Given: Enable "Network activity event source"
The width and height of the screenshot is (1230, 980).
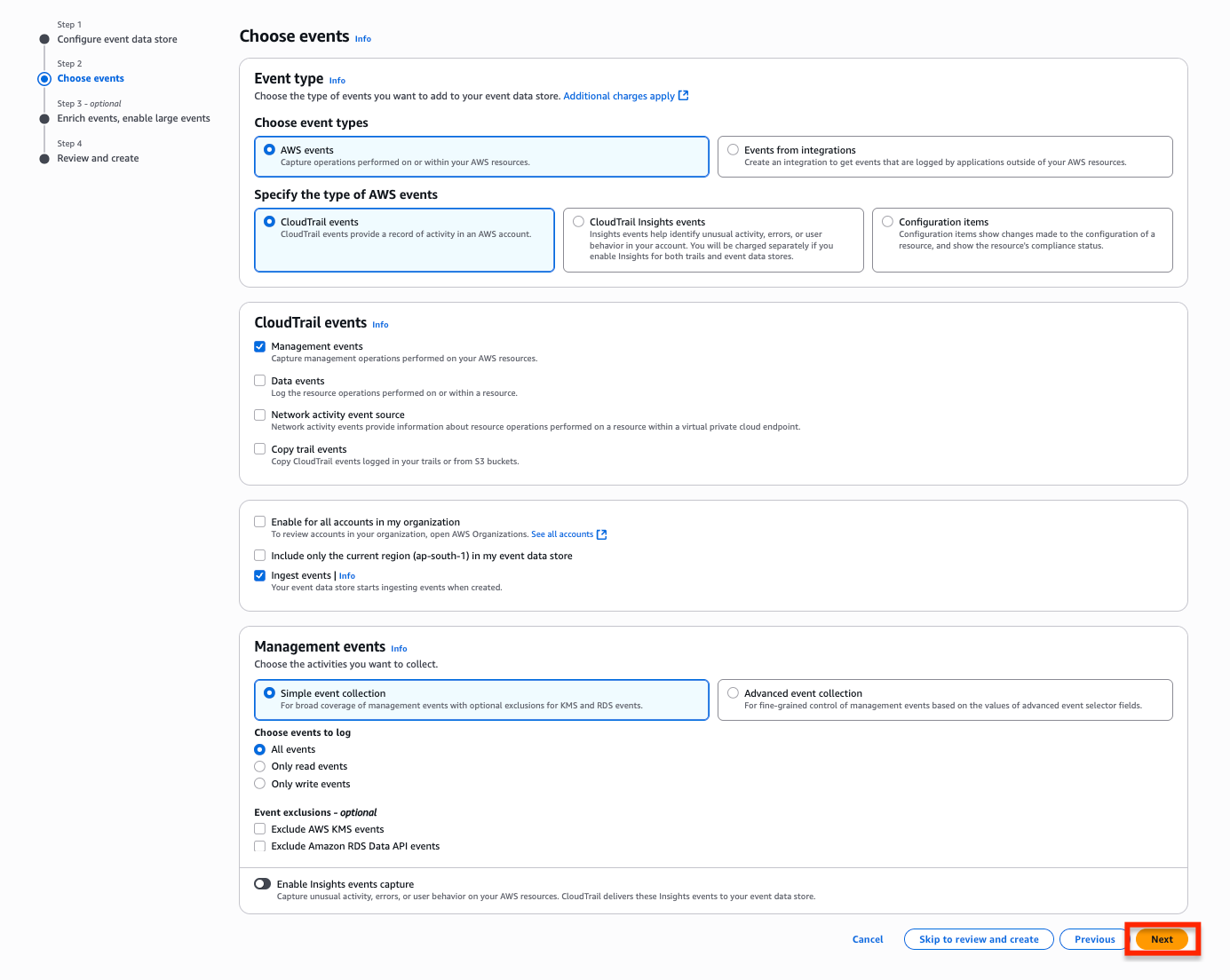Looking at the screenshot, I should [259, 415].
